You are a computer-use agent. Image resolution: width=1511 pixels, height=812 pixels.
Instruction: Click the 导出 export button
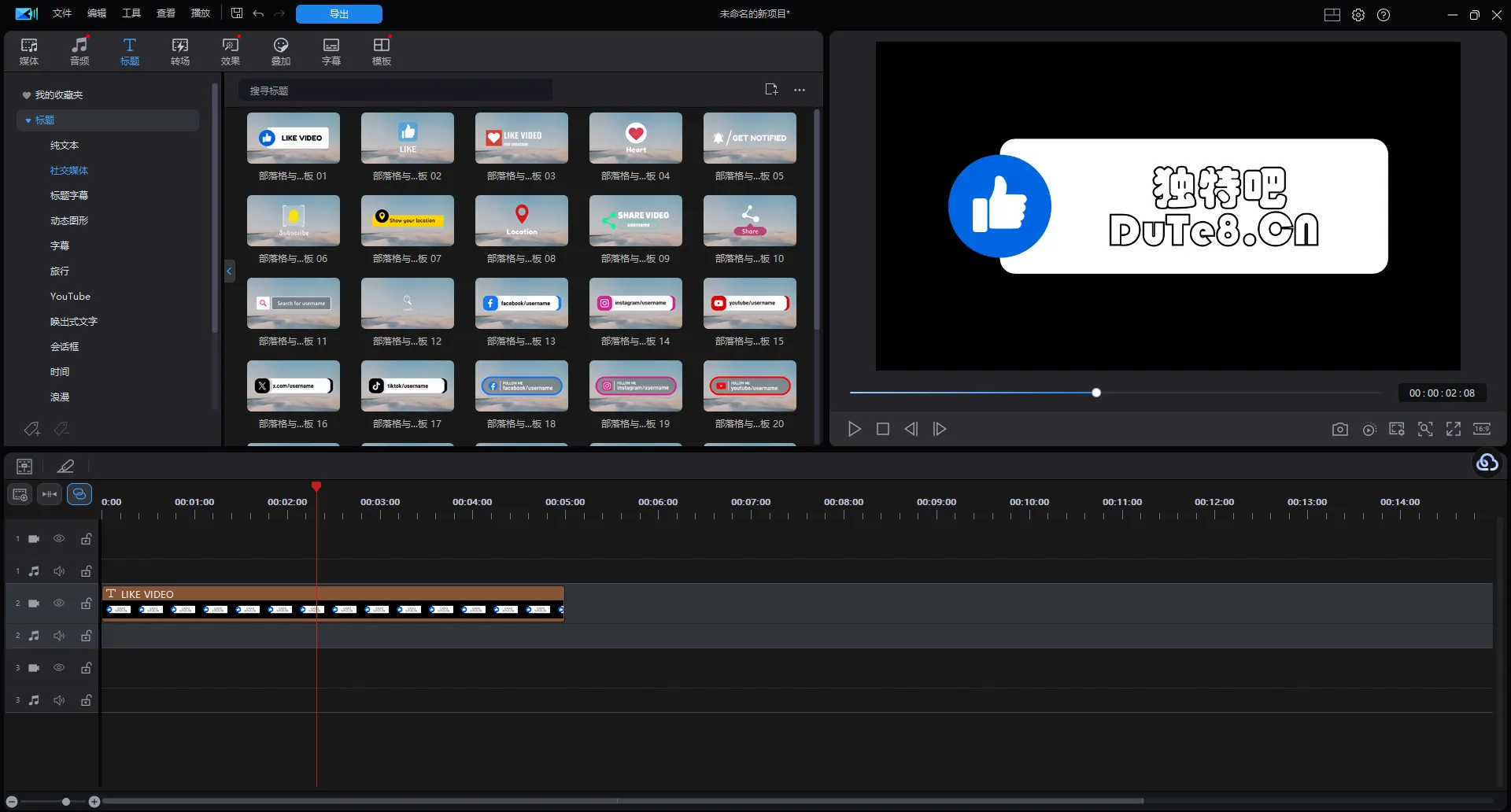339,14
